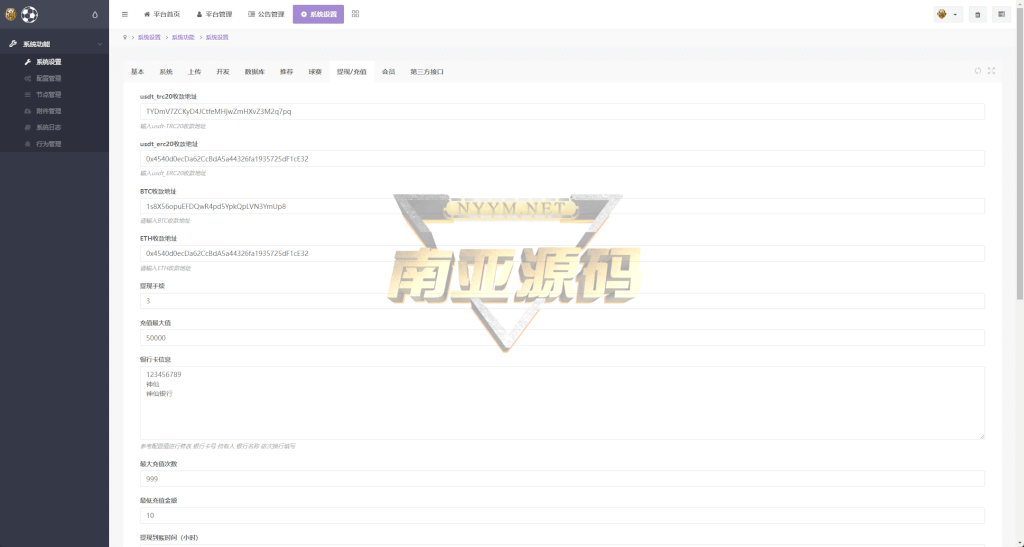Open 公告管理 in top navigation

266,15
